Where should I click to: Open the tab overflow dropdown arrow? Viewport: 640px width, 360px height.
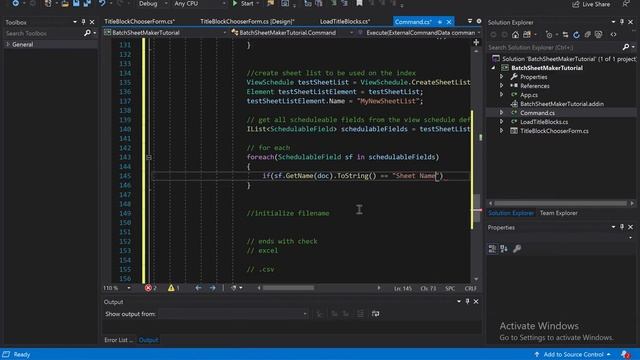pos(470,21)
